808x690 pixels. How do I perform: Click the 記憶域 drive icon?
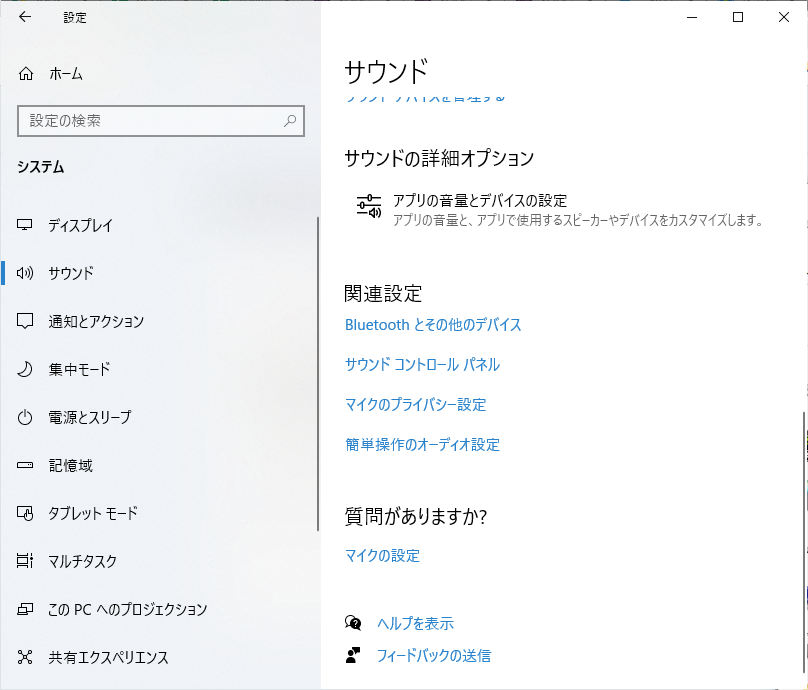point(25,465)
